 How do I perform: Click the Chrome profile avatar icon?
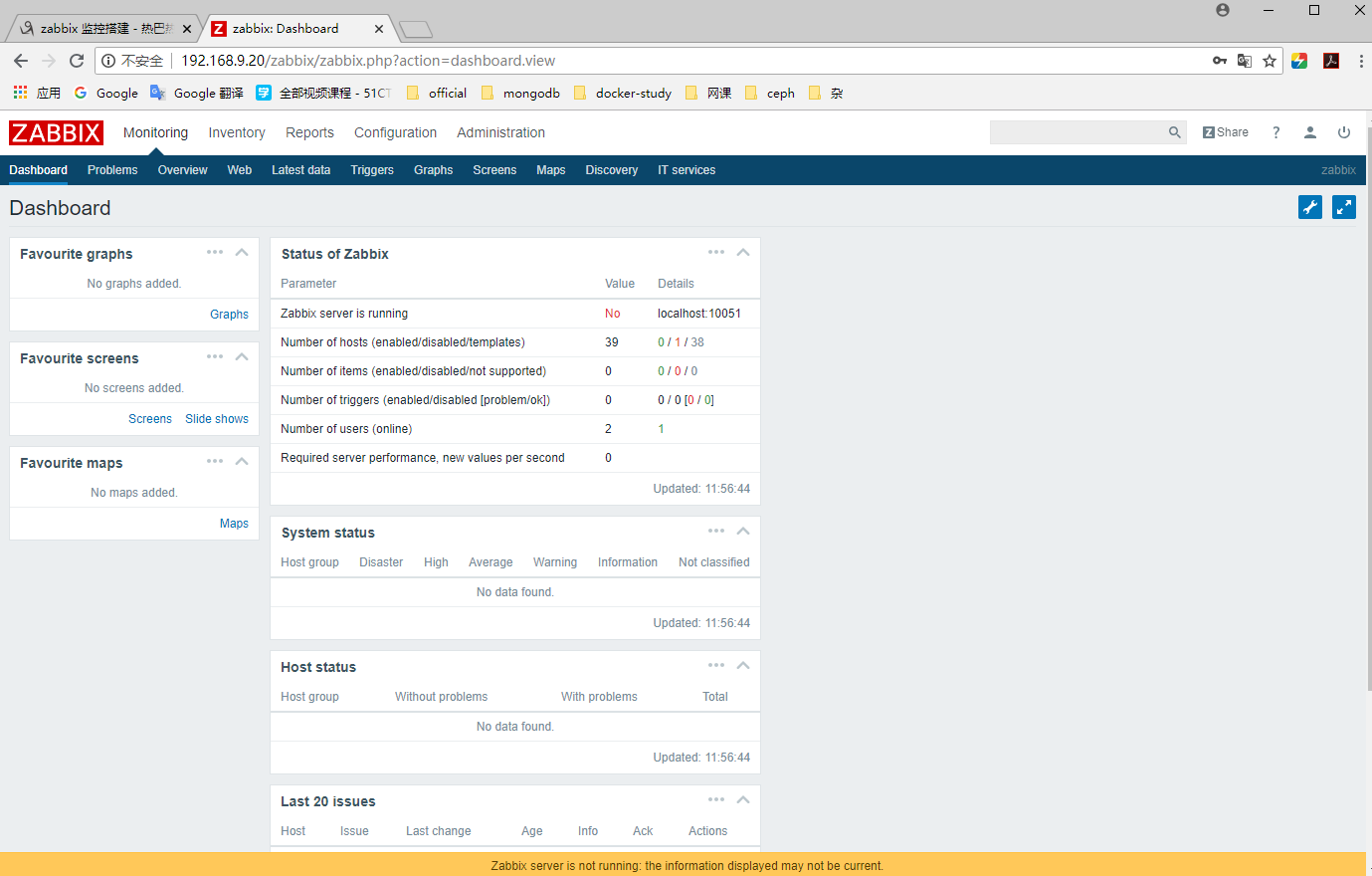point(1223,10)
